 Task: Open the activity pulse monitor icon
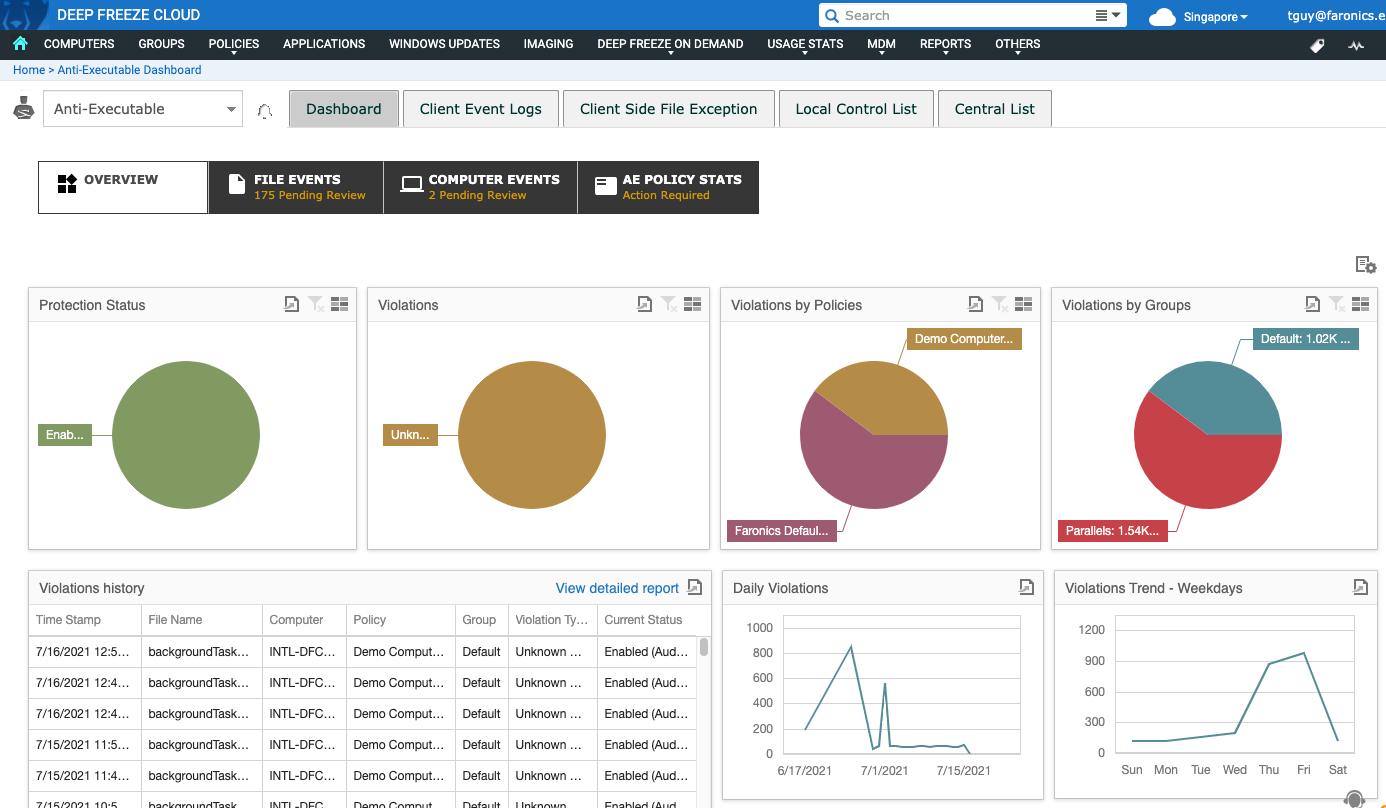click(x=1356, y=45)
